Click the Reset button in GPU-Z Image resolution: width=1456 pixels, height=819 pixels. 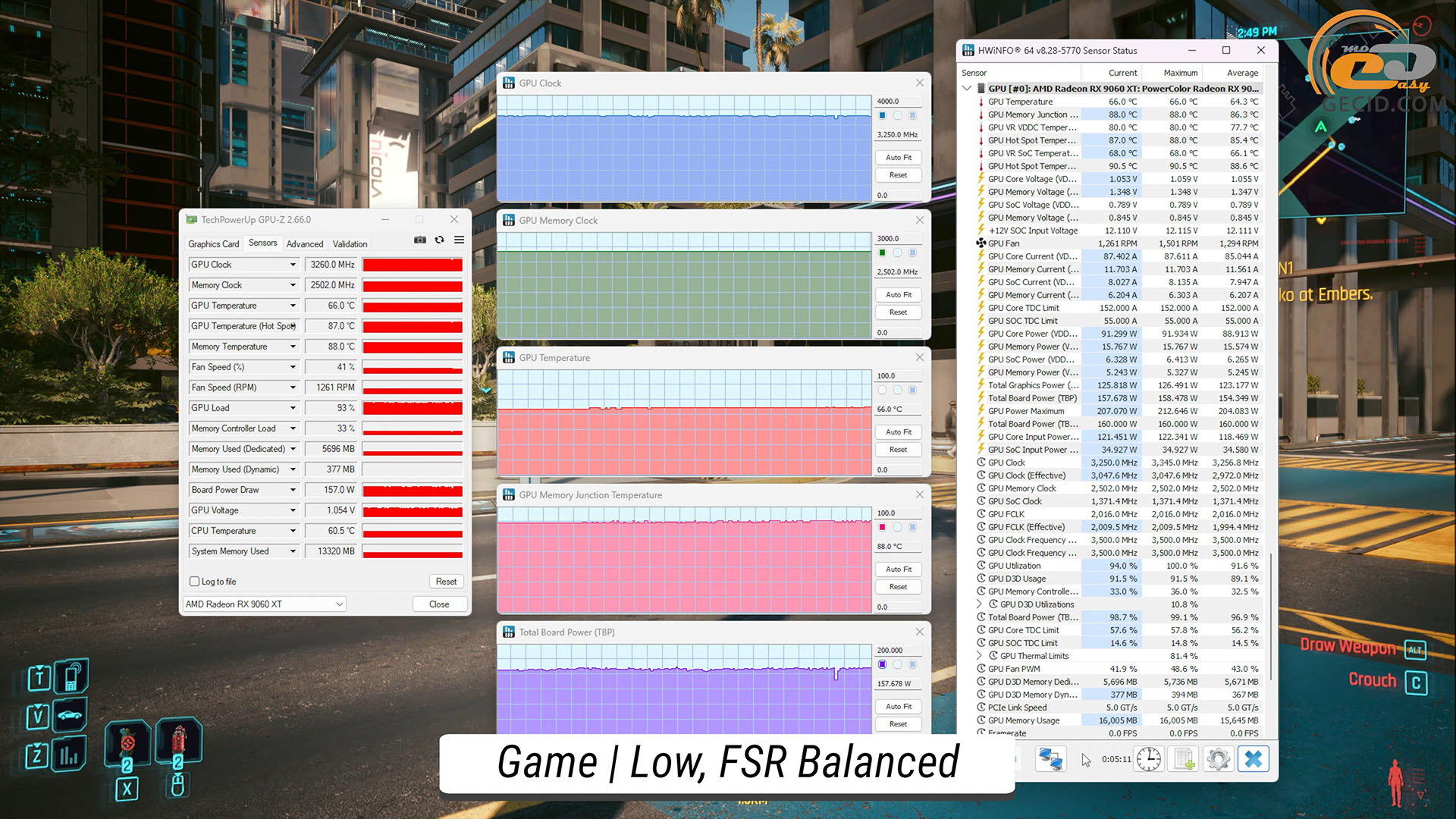[x=446, y=582]
